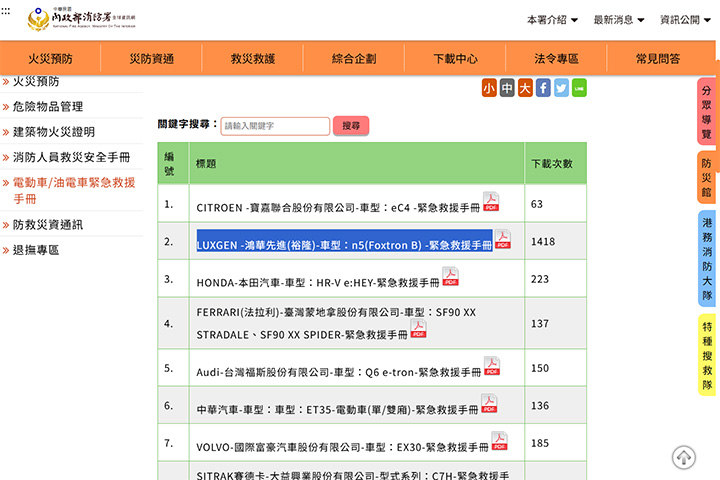
Task: Open sidebar link 電動車/油電車緊急救援手冊
Action: (x=74, y=191)
